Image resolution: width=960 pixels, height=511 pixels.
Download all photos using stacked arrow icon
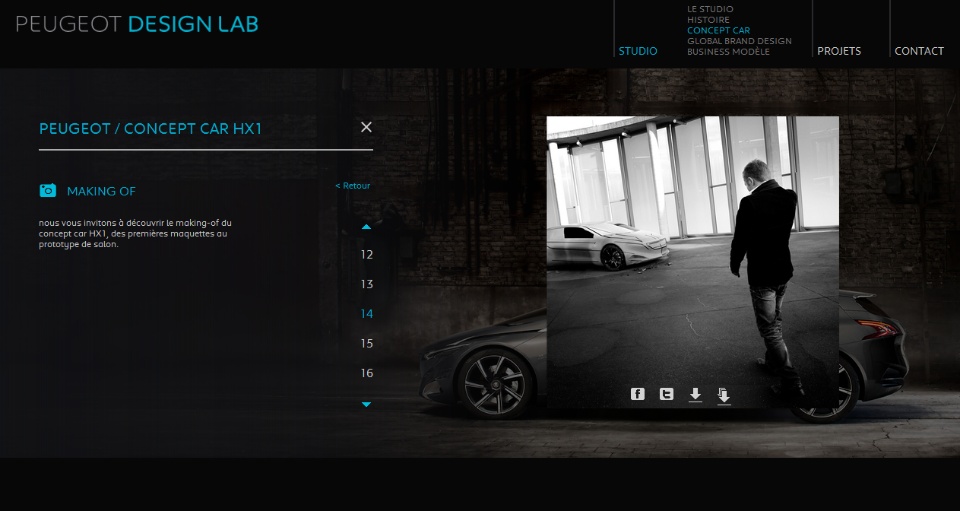point(724,396)
